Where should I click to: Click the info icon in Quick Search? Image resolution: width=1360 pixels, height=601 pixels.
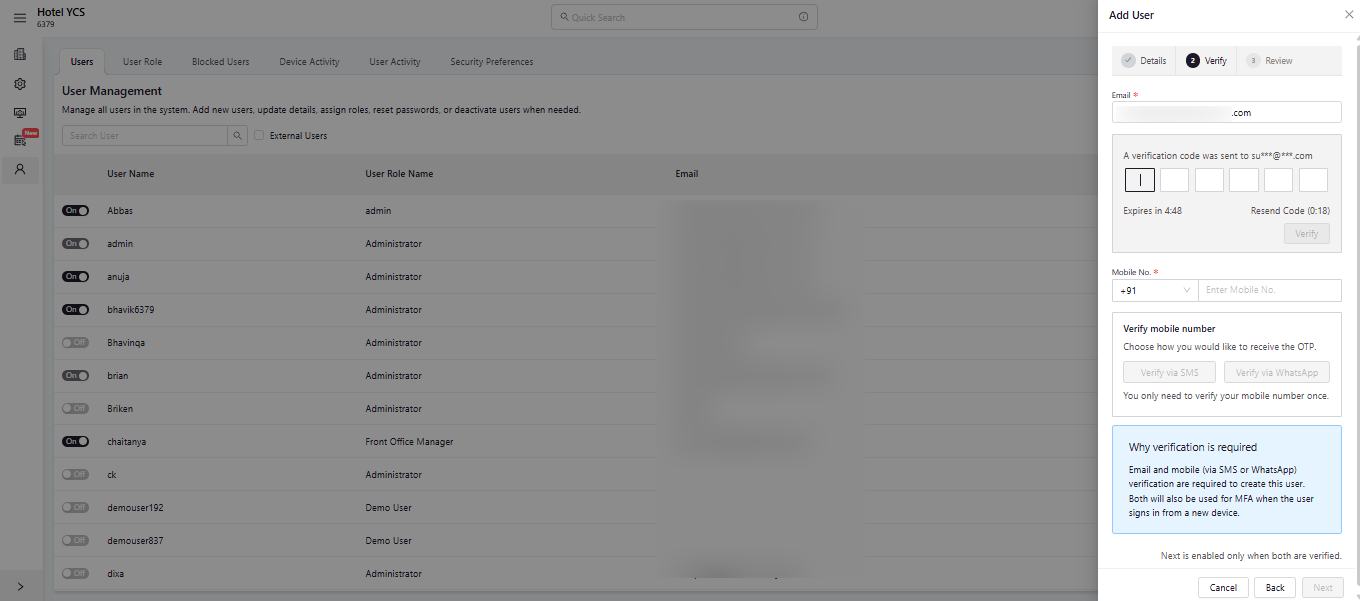(x=804, y=17)
